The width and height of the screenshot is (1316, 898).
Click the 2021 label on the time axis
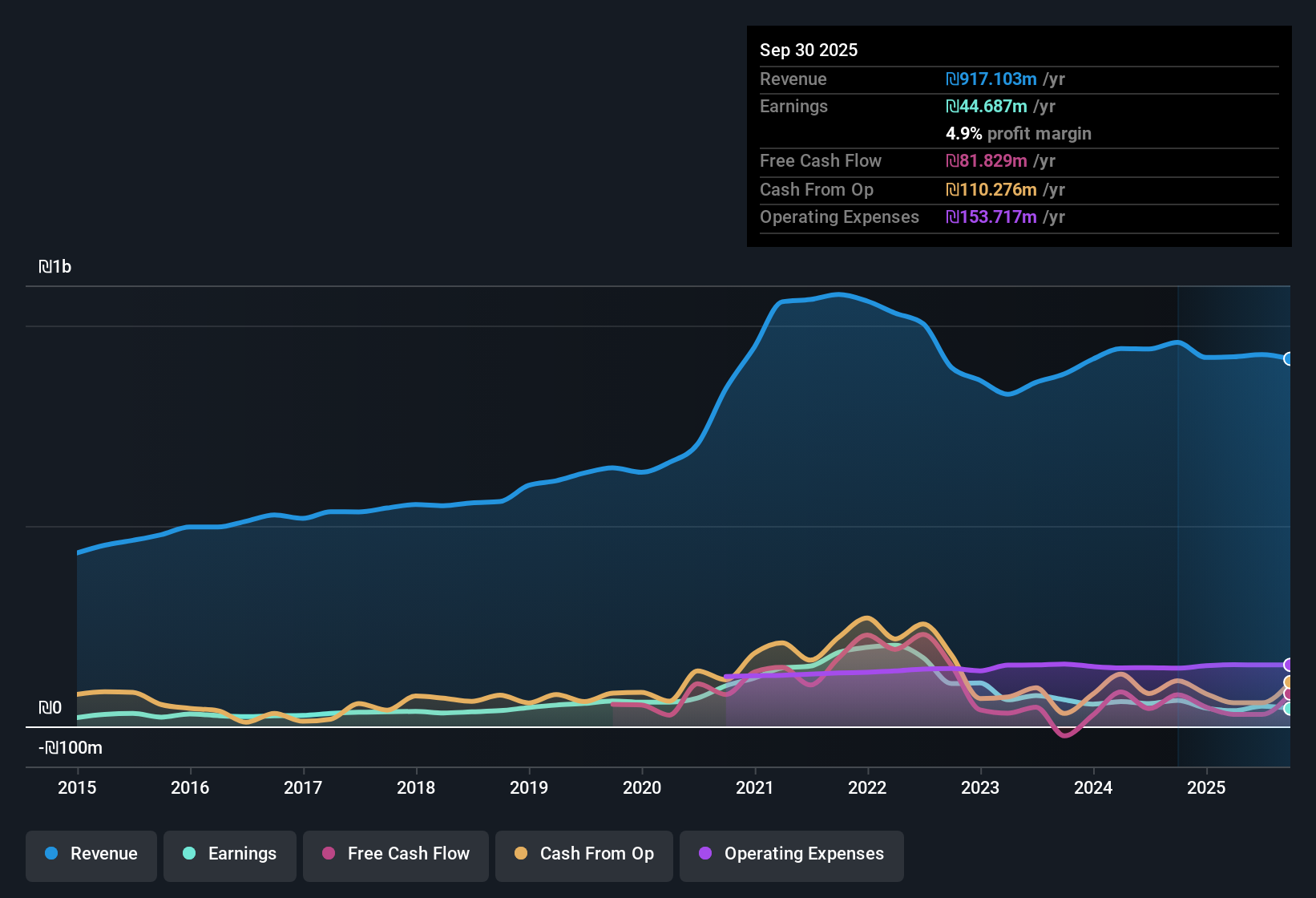(x=754, y=788)
